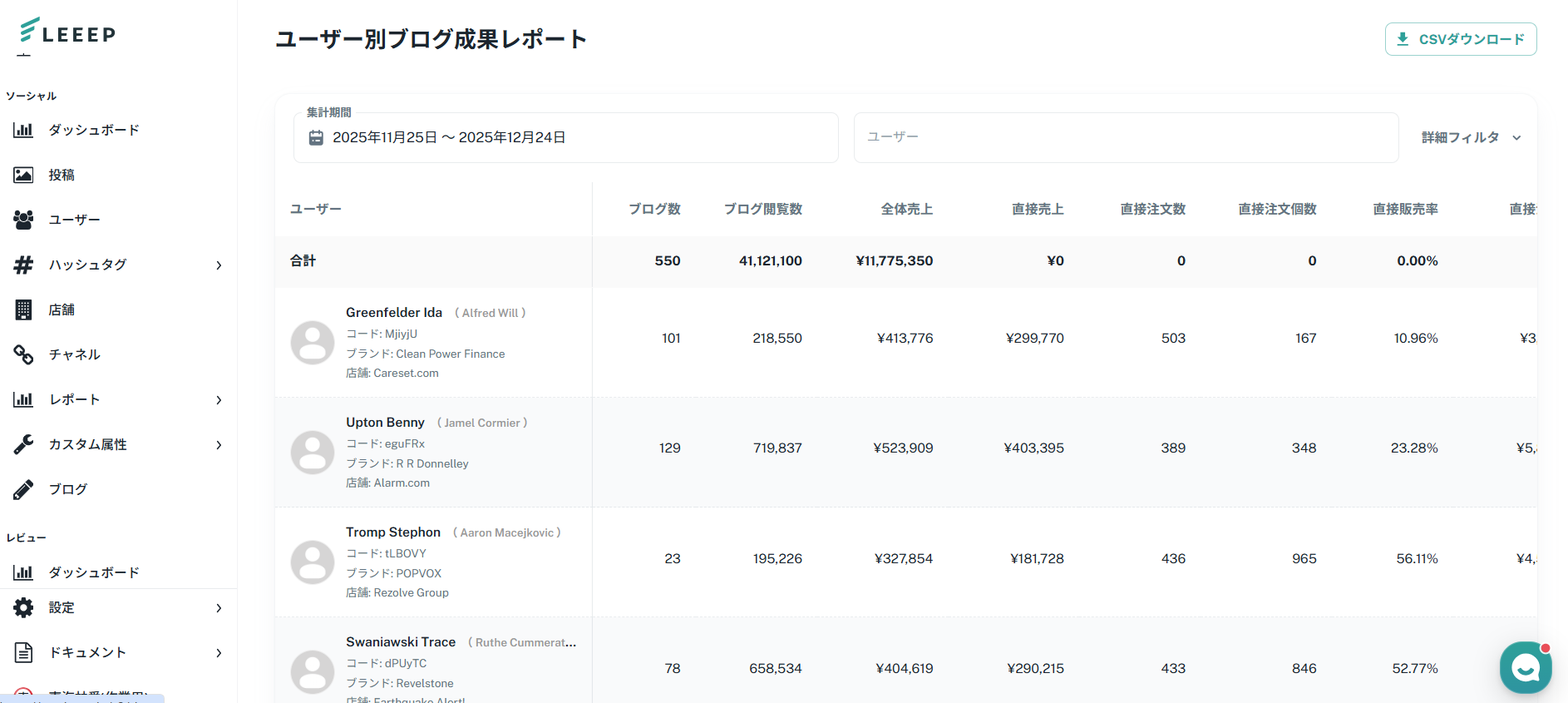Click the calendar icon in date field

click(x=316, y=138)
